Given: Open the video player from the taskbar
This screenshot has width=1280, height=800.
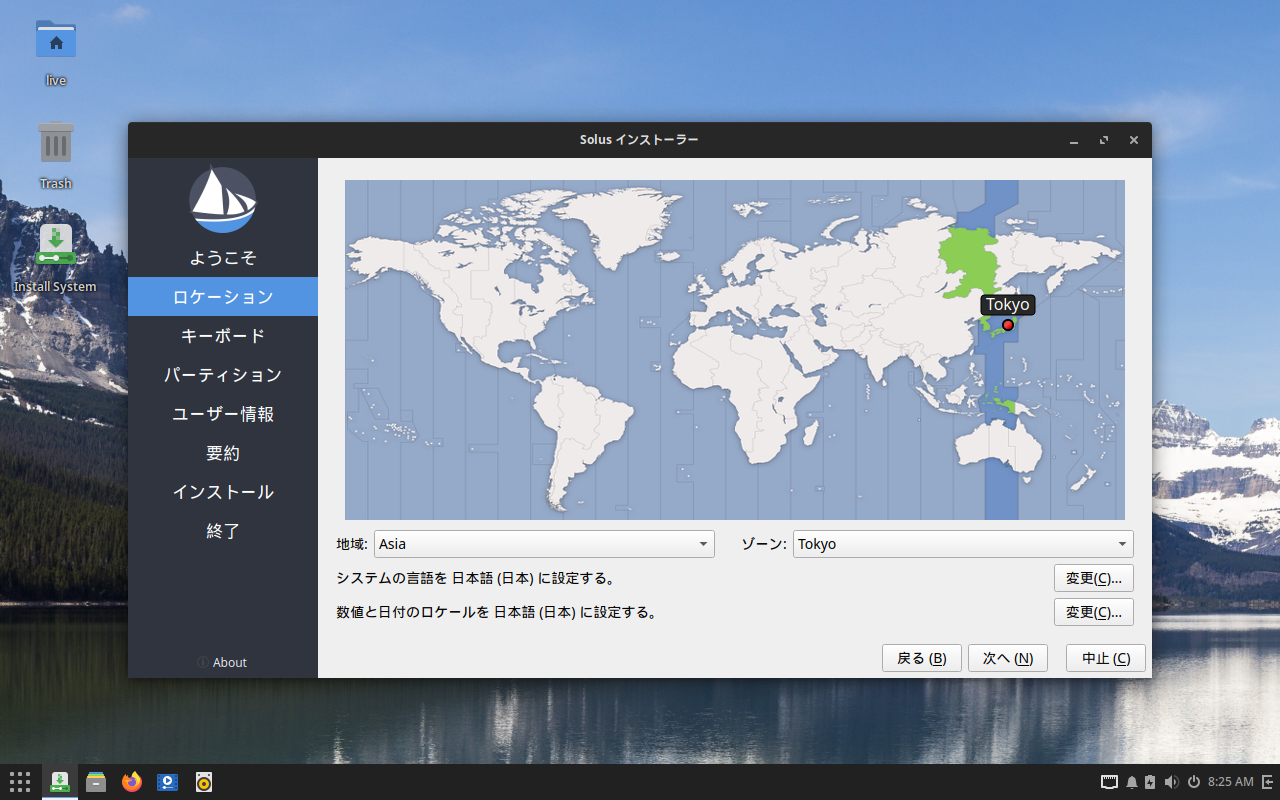Looking at the screenshot, I should pyautogui.click(x=168, y=782).
